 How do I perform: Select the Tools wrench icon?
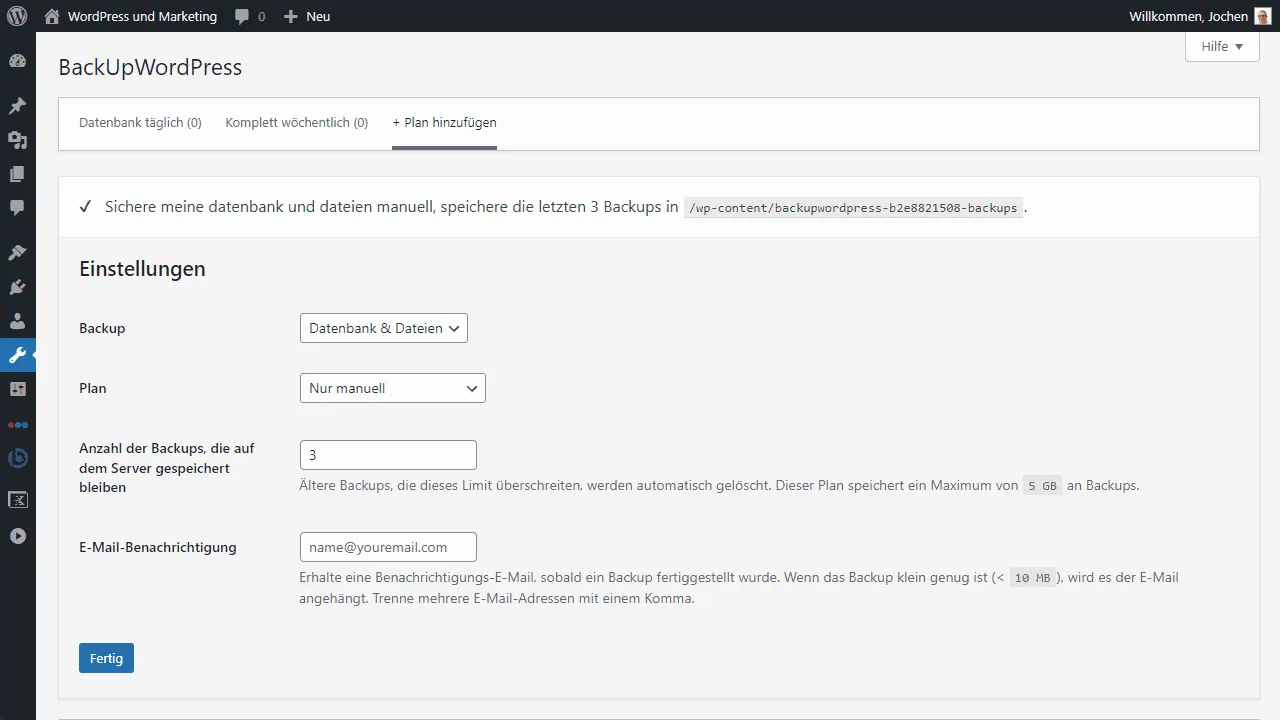[x=17, y=355]
